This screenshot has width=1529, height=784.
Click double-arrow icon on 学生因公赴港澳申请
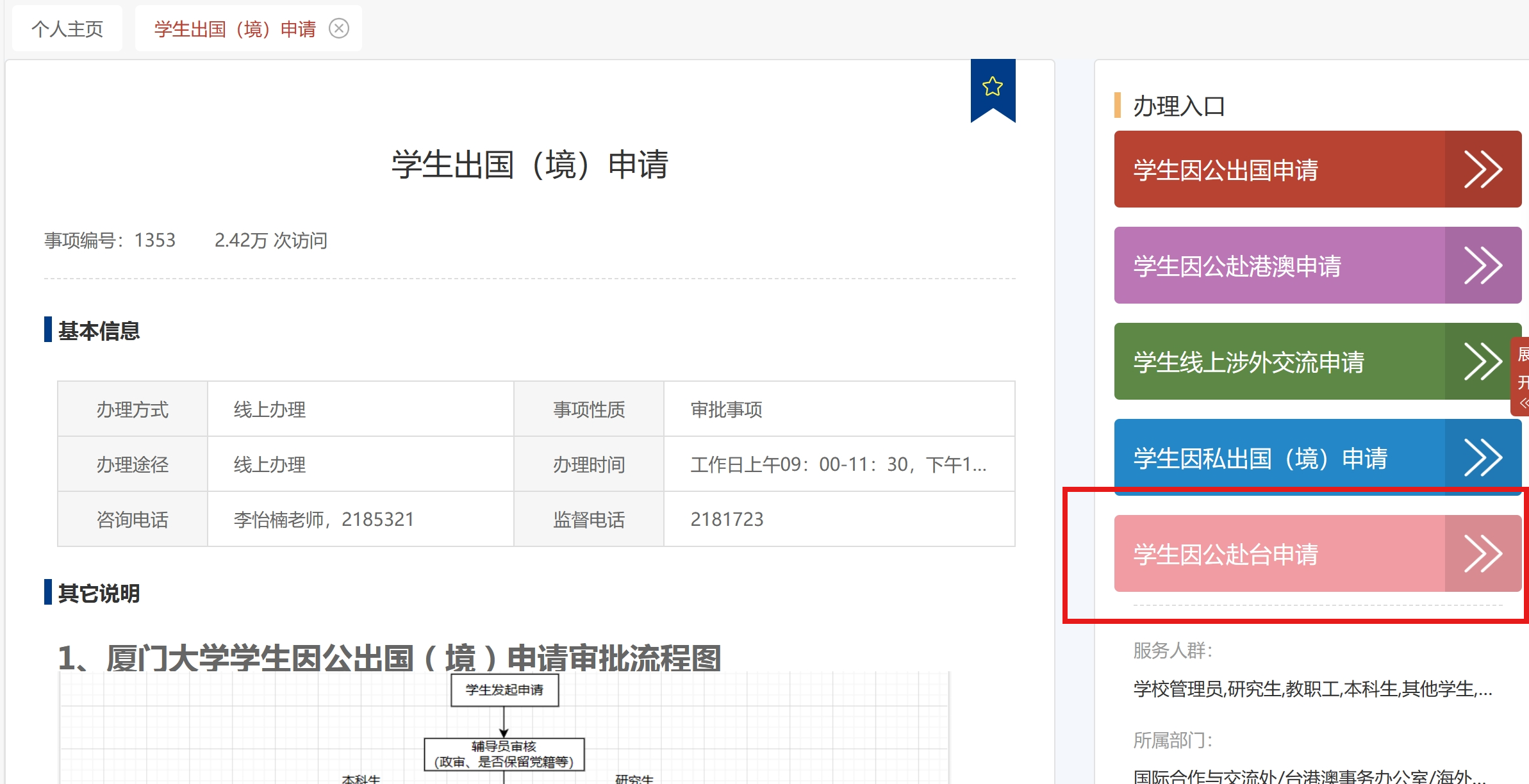pos(1482,266)
